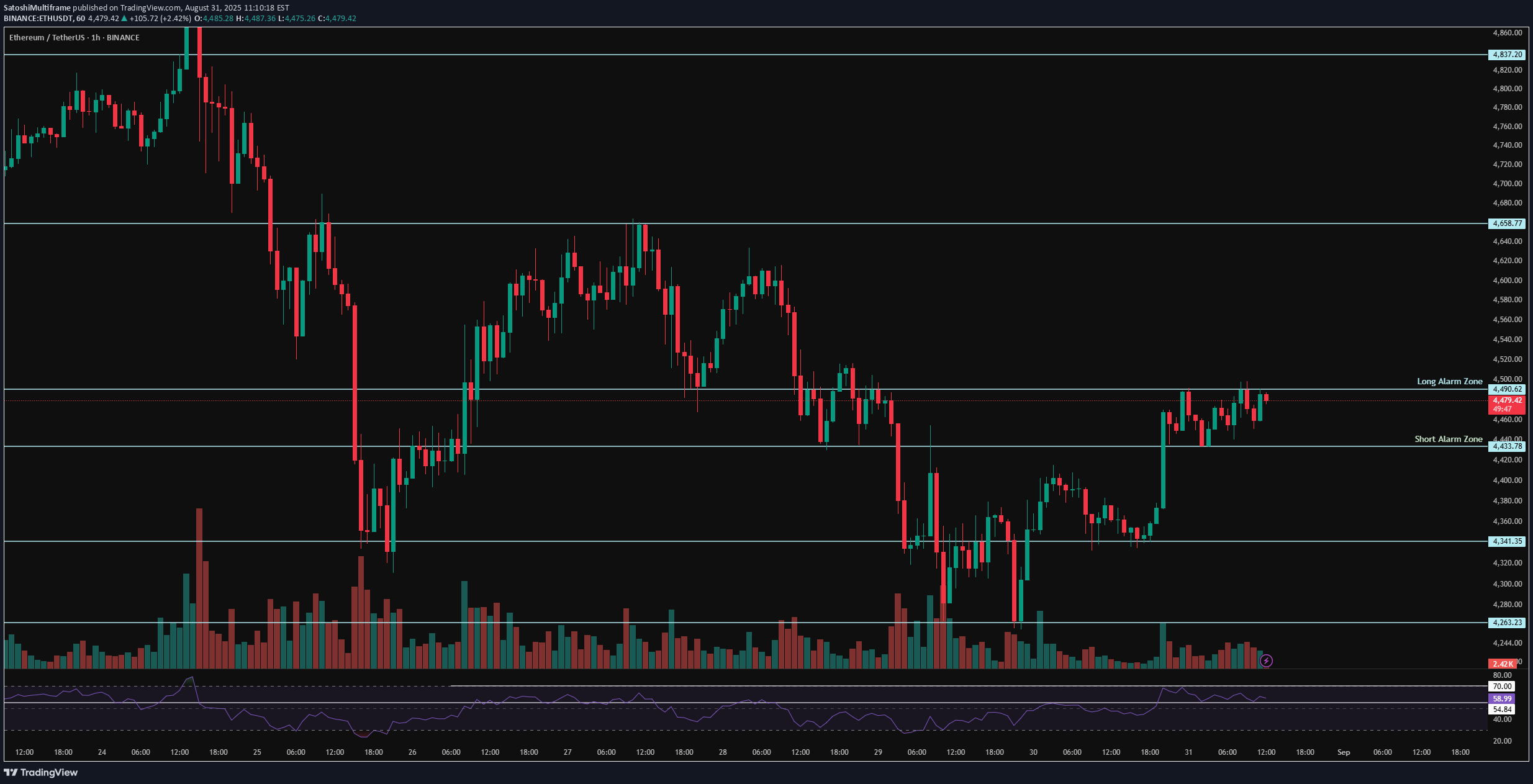The image size is (1533, 784).
Task: Click the +105.72 (+2.42%) change text
Action: (161, 19)
